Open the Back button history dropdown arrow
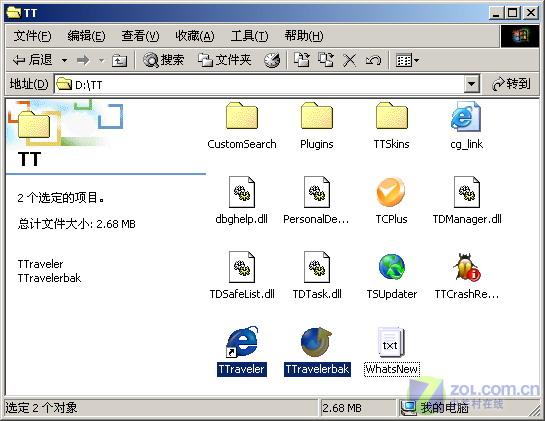Image resolution: width=545 pixels, height=421 pixels. (64, 60)
